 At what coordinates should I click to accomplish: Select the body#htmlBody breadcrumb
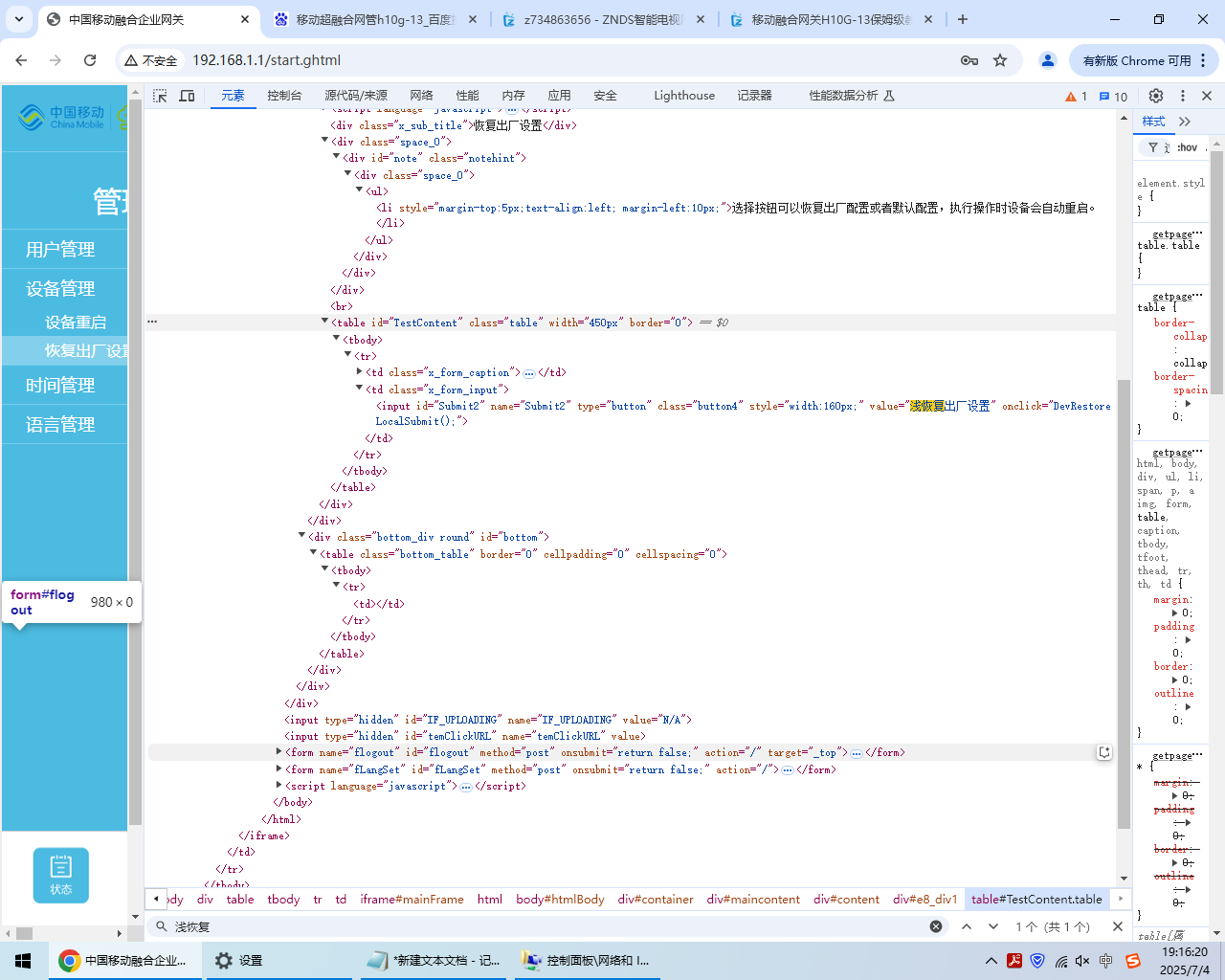[560, 900]
